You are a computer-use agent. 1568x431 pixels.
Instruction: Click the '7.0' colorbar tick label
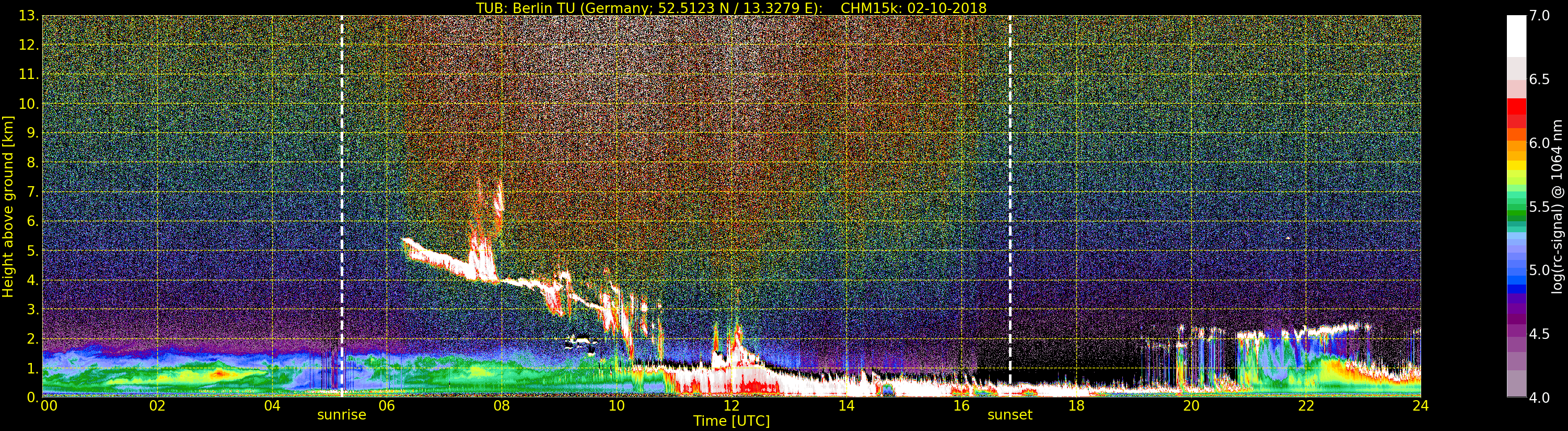click(1539, 16)
